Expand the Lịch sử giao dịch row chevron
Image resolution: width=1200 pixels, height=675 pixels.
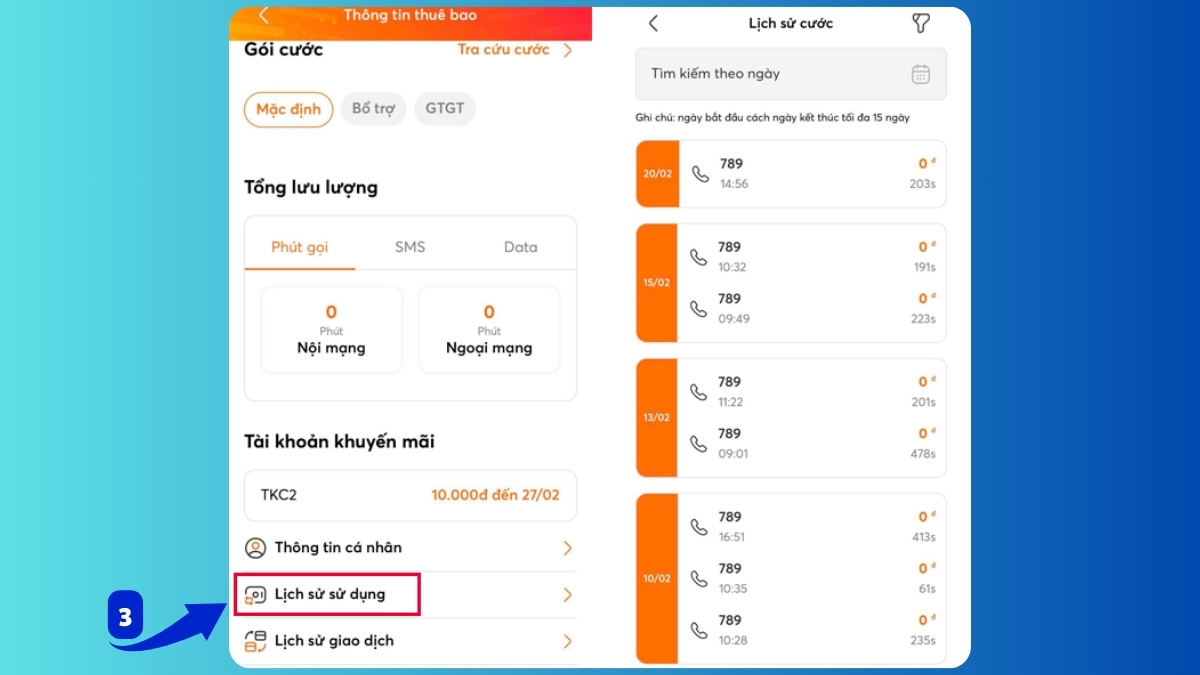click(x=567, y=640)
